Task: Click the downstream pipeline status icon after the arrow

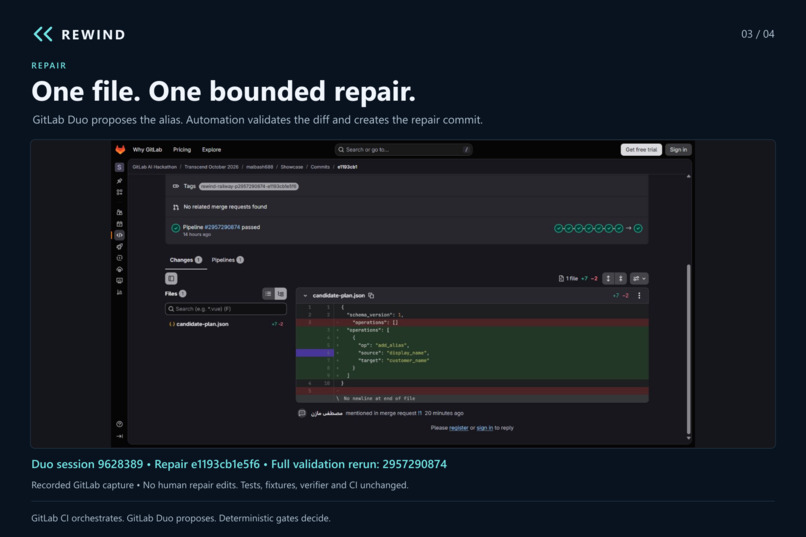Action: coord(638,229)
